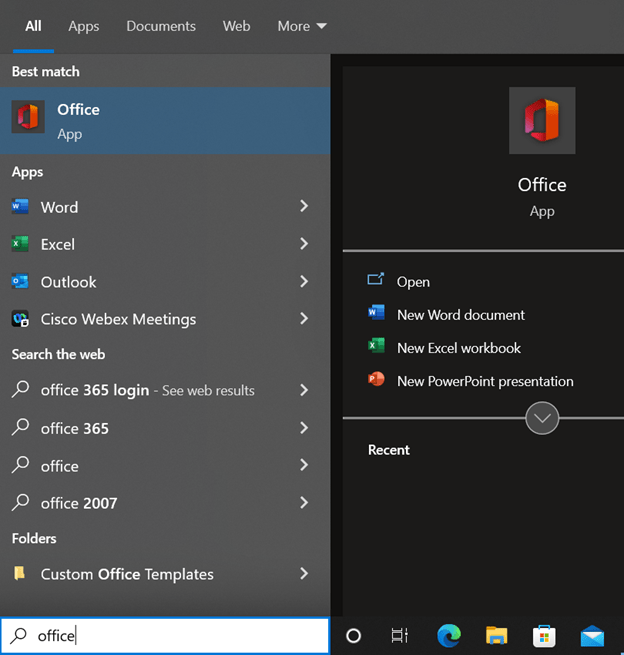
Task: Switch to the Documents tab
Action: tap(161, 26)
